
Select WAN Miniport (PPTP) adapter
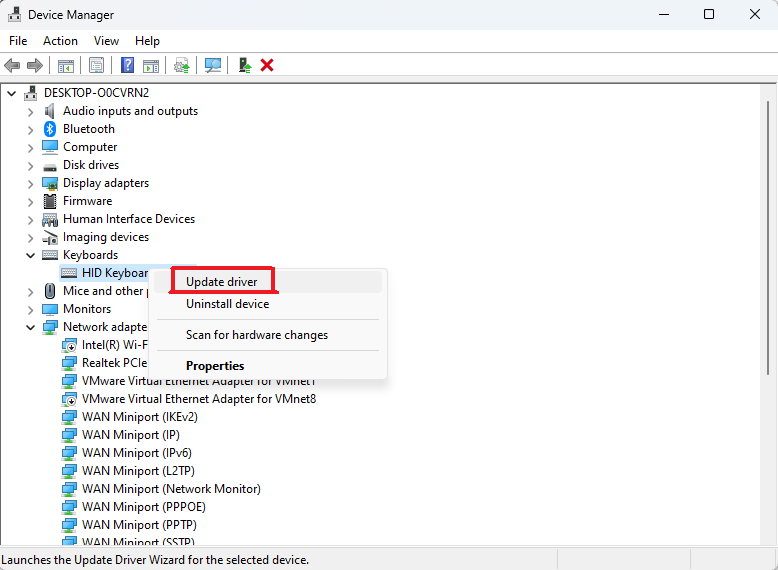(x=139, y=525)
